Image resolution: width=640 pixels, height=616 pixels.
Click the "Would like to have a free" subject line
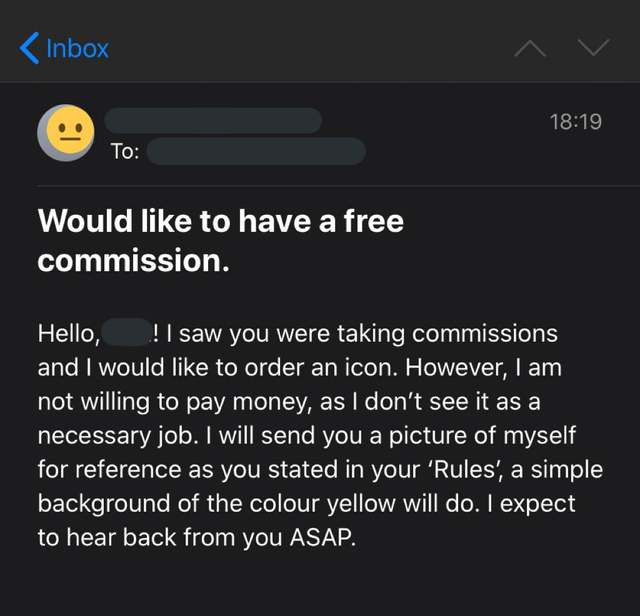click(220, 221)
